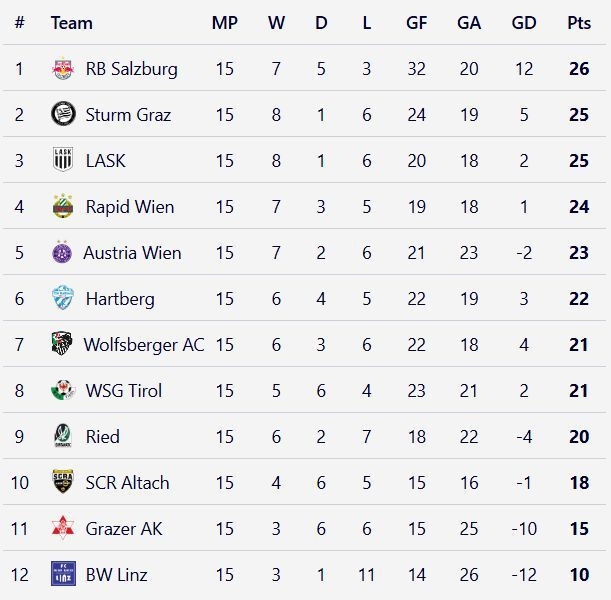Click the Grazer AK logo
This screenshot has width=611, height=600.
(x=63, y=529)
